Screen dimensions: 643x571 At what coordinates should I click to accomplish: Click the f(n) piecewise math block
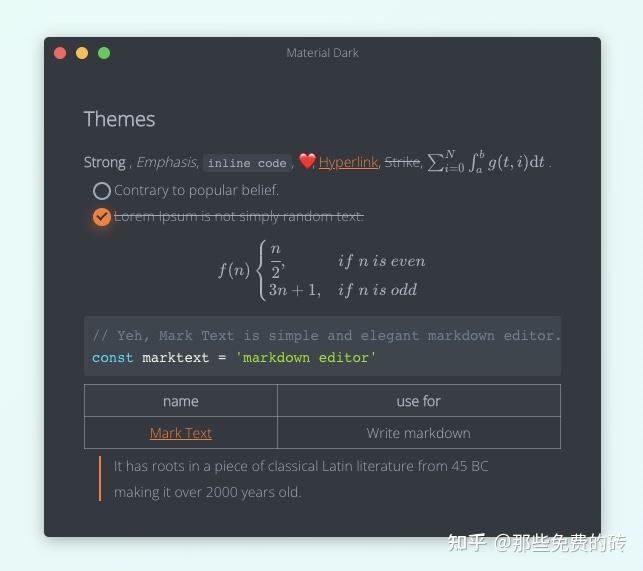(322, 271)
